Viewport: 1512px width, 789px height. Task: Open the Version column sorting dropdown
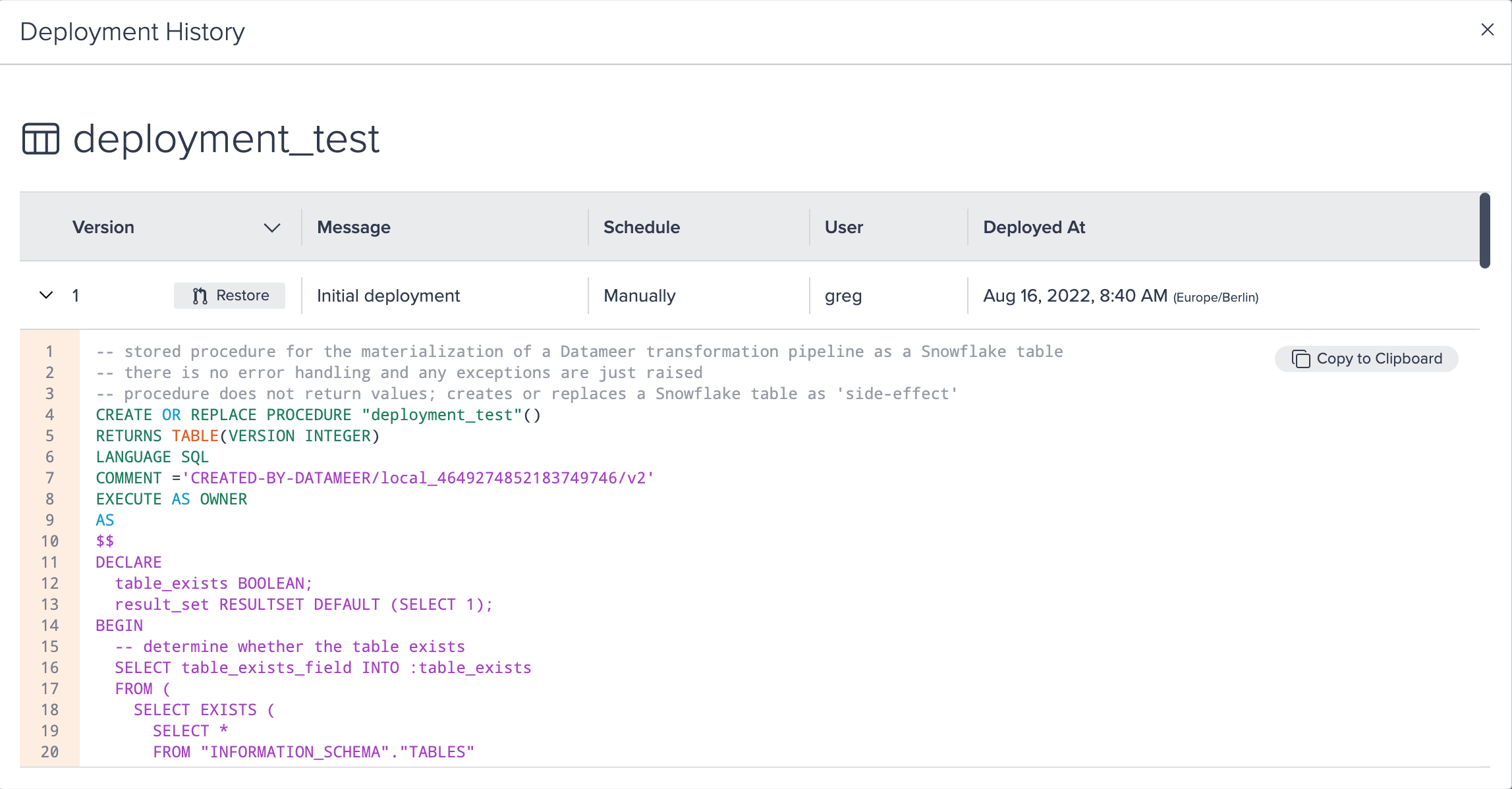pos(272,228)
